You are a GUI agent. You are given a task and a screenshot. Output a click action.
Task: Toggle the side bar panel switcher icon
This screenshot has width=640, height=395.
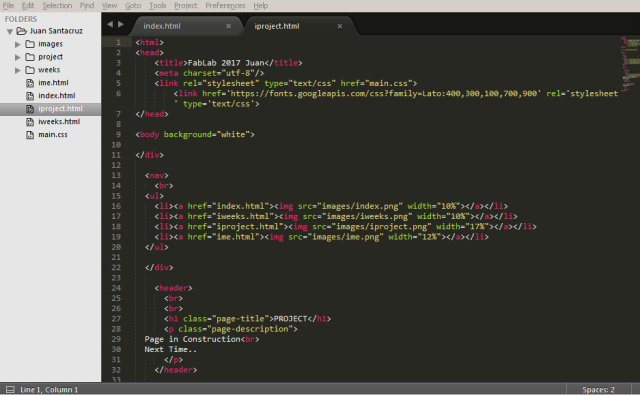[10, 389]
